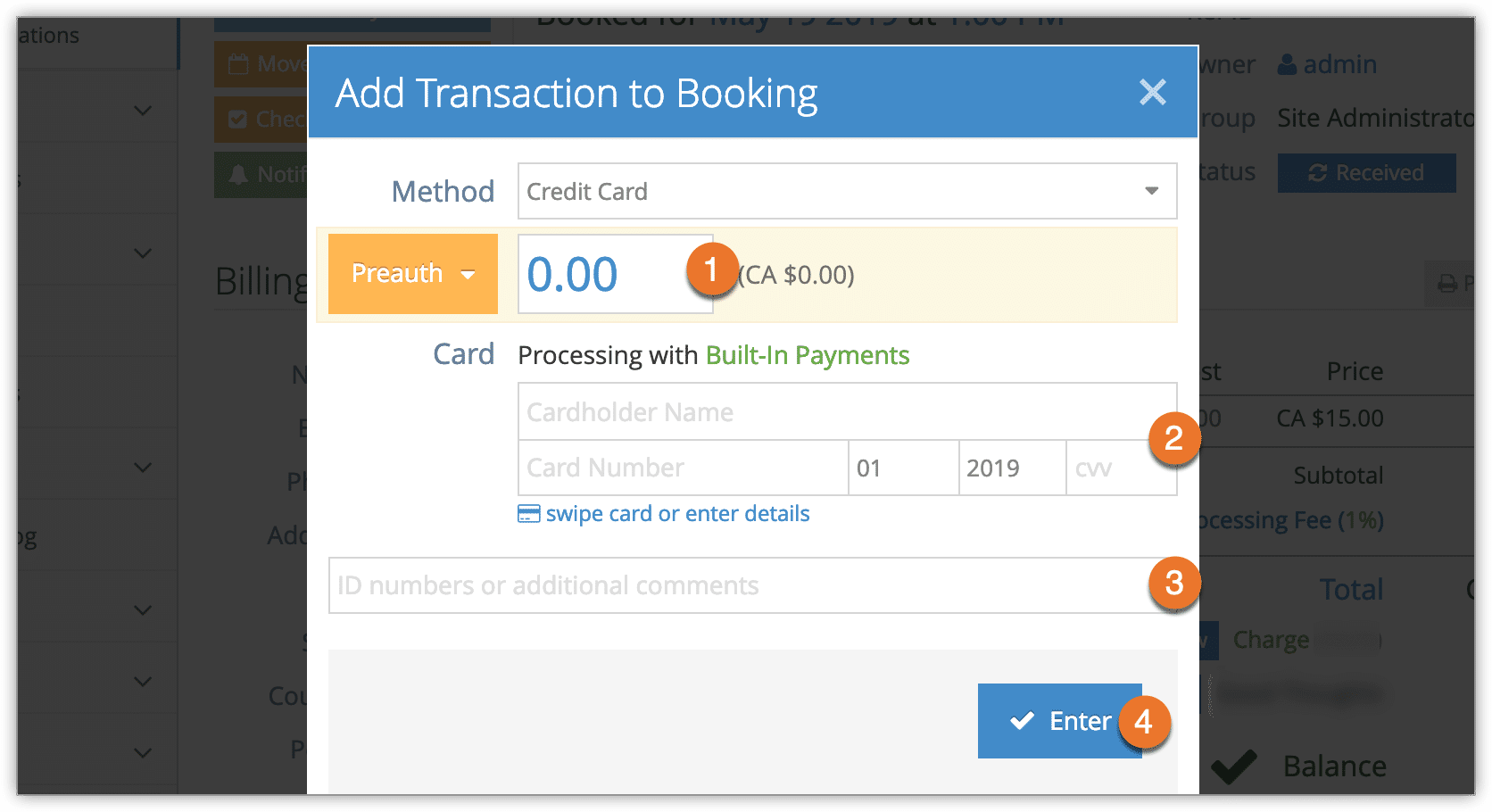Viewport: 1492px width, 812px height.
Task: Click orange callout marker number 2
Action: [x=1173, y=438]
